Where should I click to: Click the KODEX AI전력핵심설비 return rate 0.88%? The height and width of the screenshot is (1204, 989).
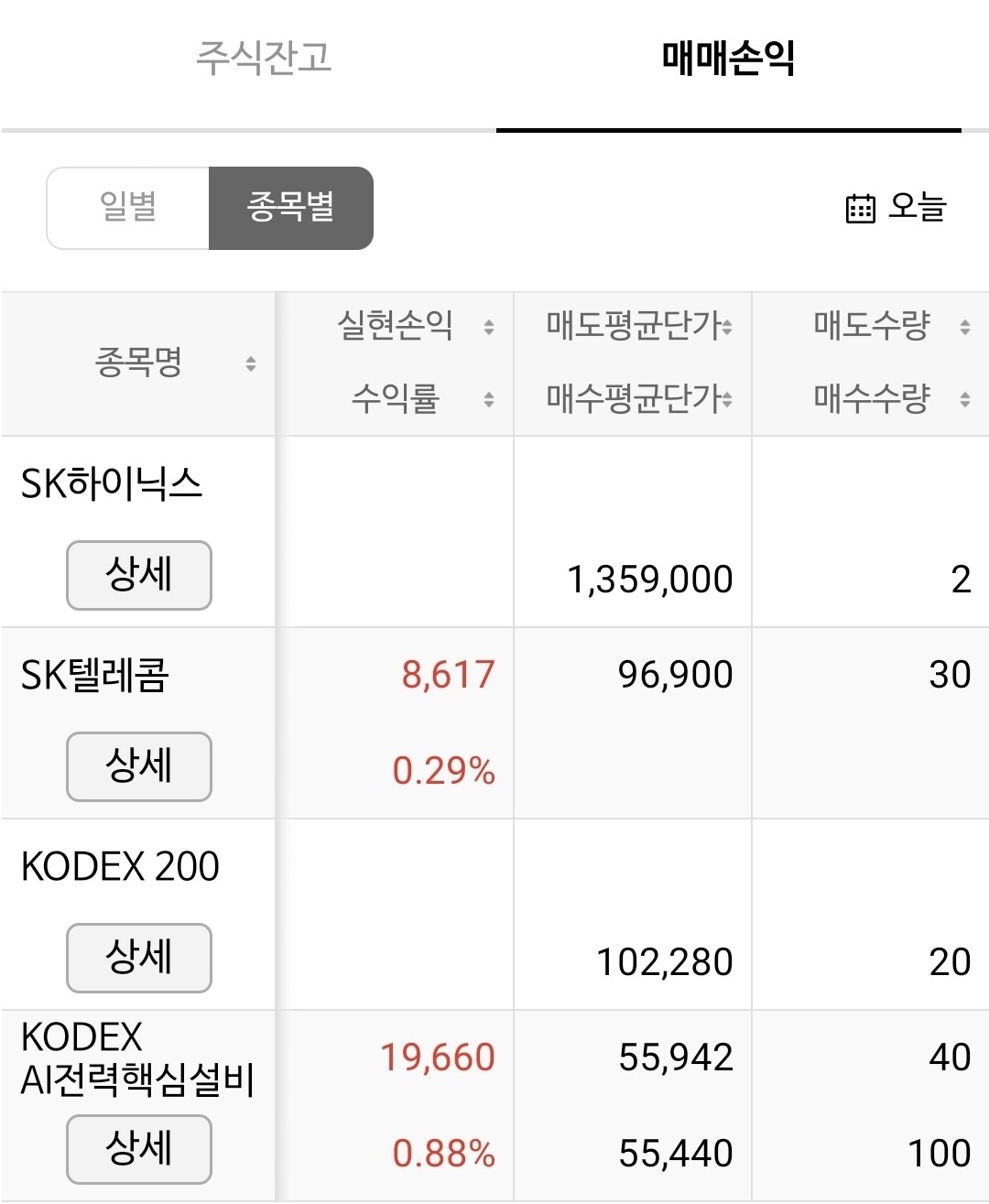443,1153
